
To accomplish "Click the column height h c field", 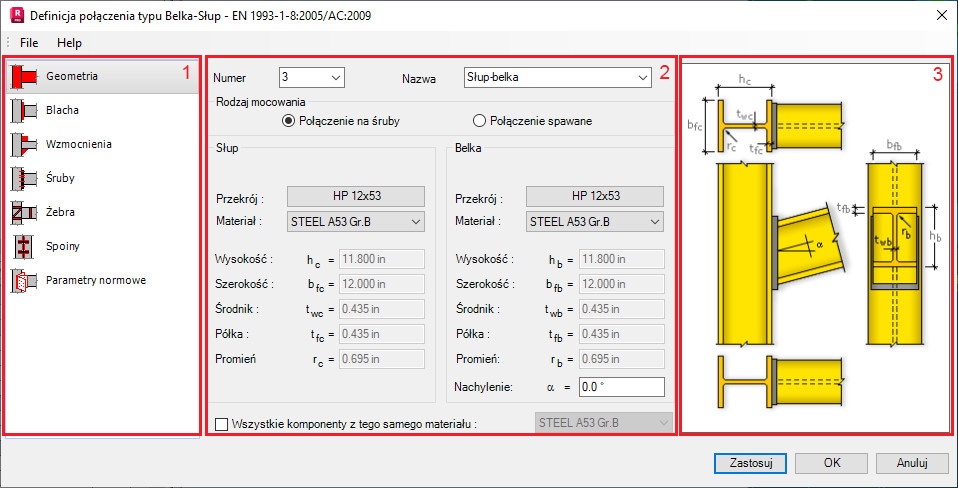I will (x=382, y=259).
